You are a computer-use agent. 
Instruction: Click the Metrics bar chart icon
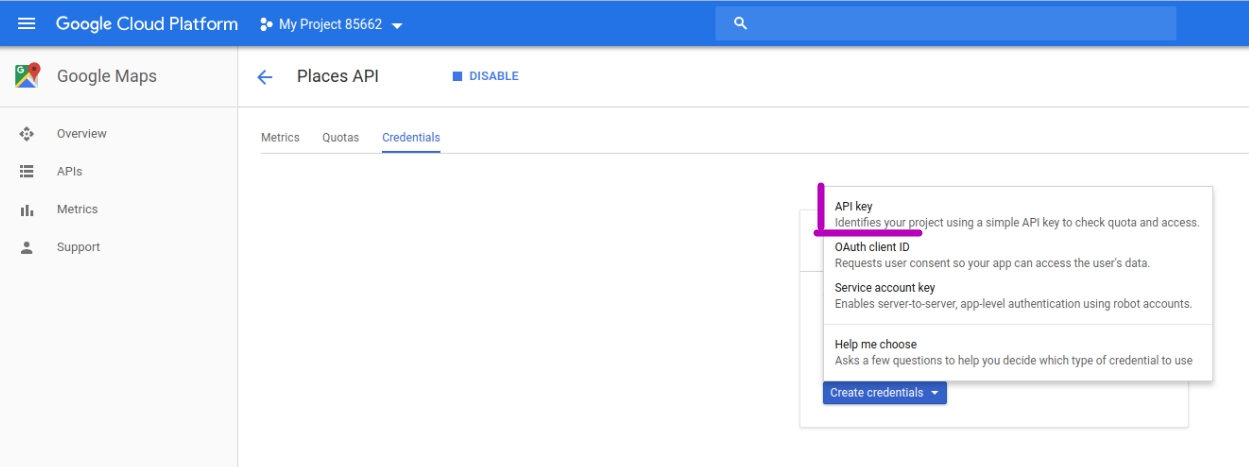pos(27,210)
